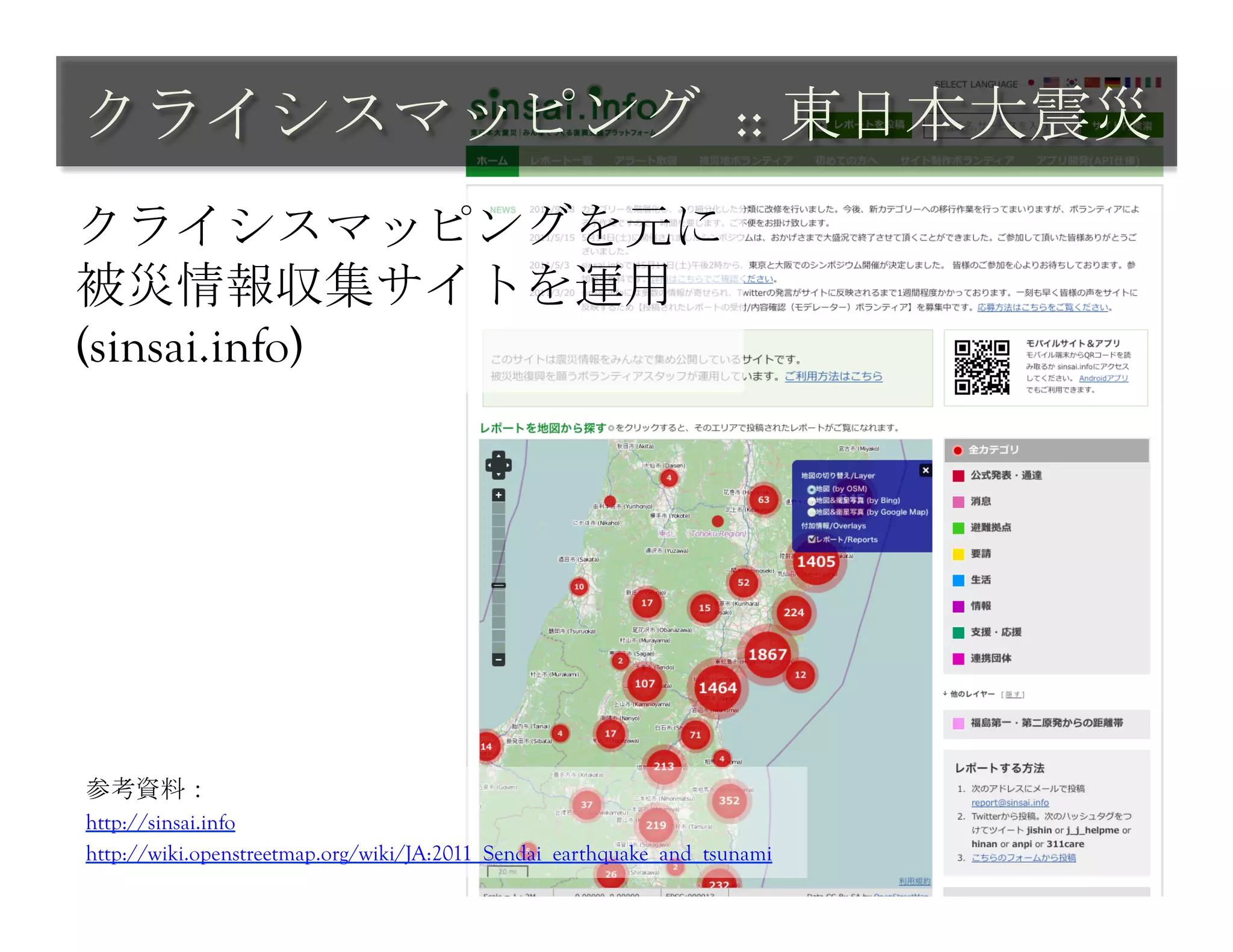Screen dimensions: 1233x952
Task: Click the ご利用方法はこちら link
Action: (833, 376)
